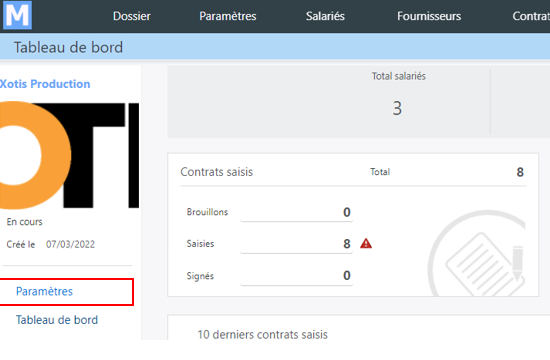Click the Signés count field
The width and height of the screenshot is (550, 360).
click(297, 275)
